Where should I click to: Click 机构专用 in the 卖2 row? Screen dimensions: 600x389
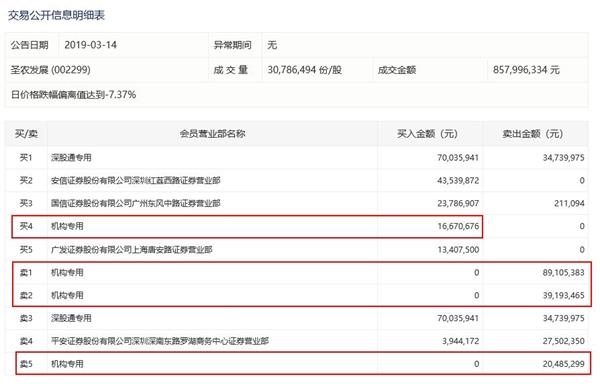point(67,295)
